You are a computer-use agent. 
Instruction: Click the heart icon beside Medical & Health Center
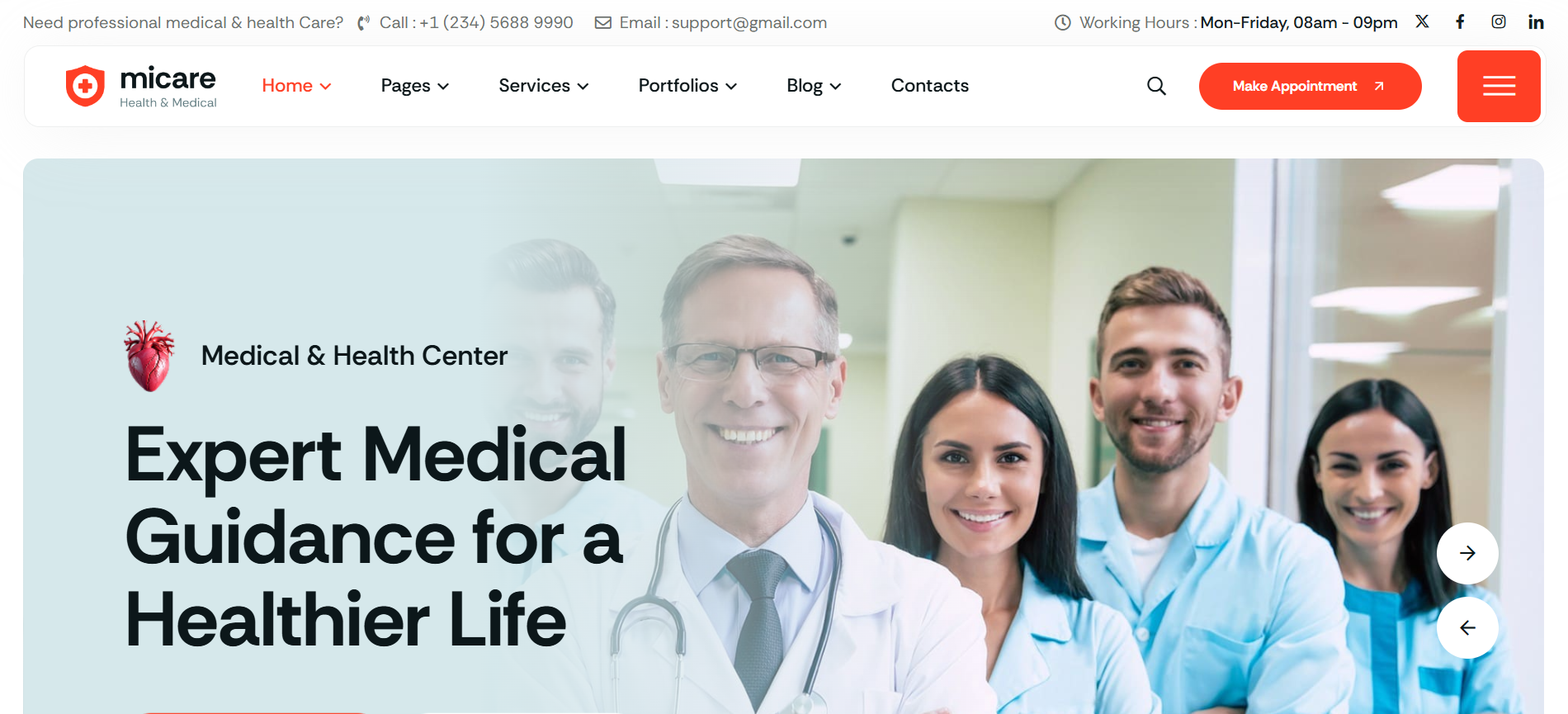click(149, 356)
